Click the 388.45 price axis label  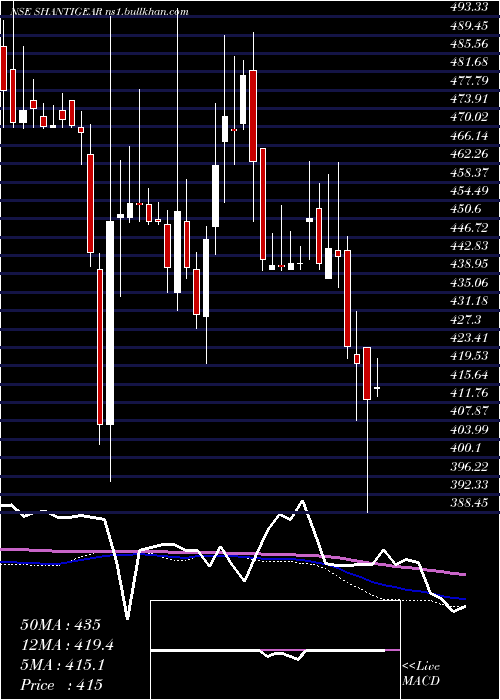468,503
